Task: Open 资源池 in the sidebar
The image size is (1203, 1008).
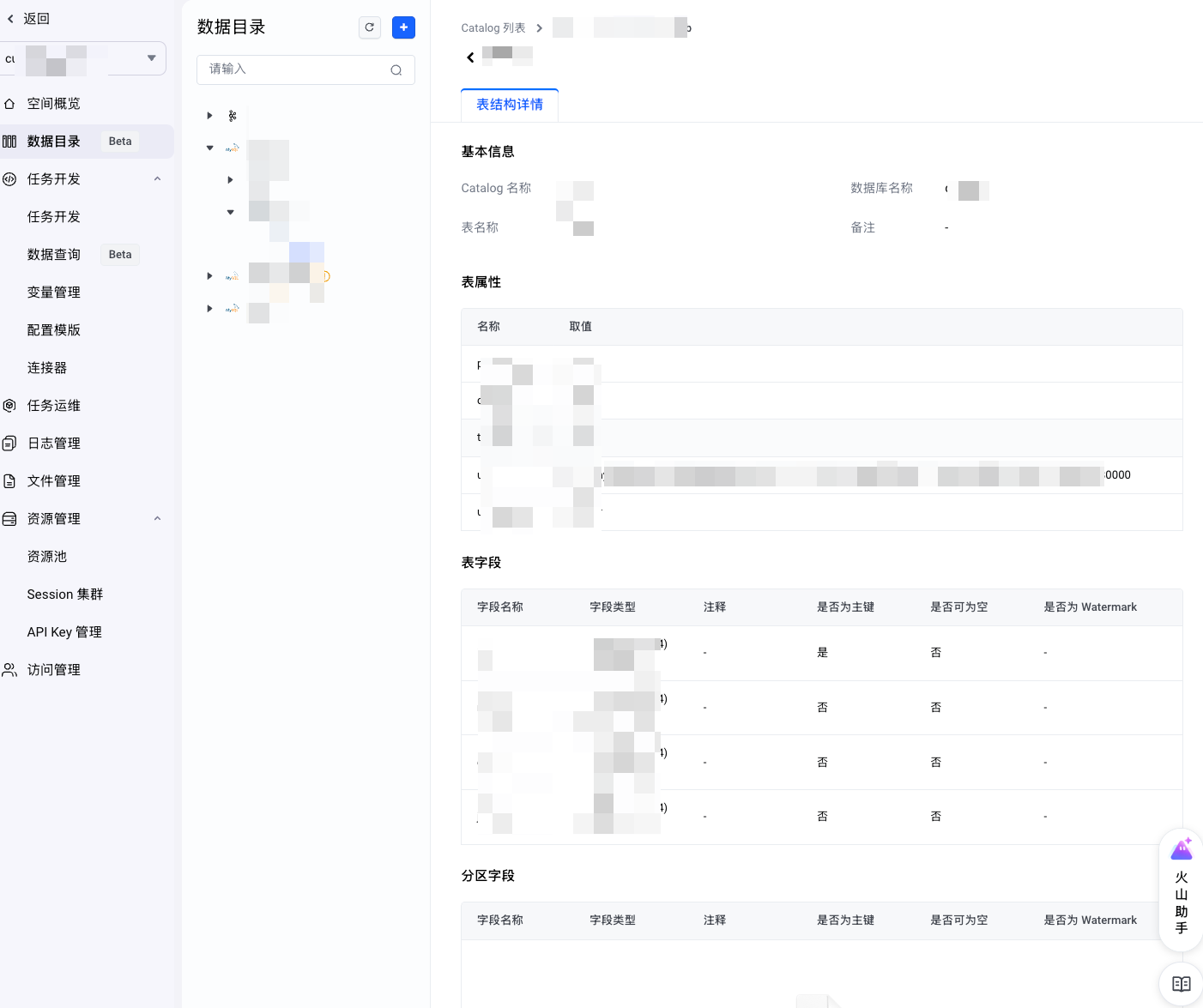Action: tap(47, 557)
